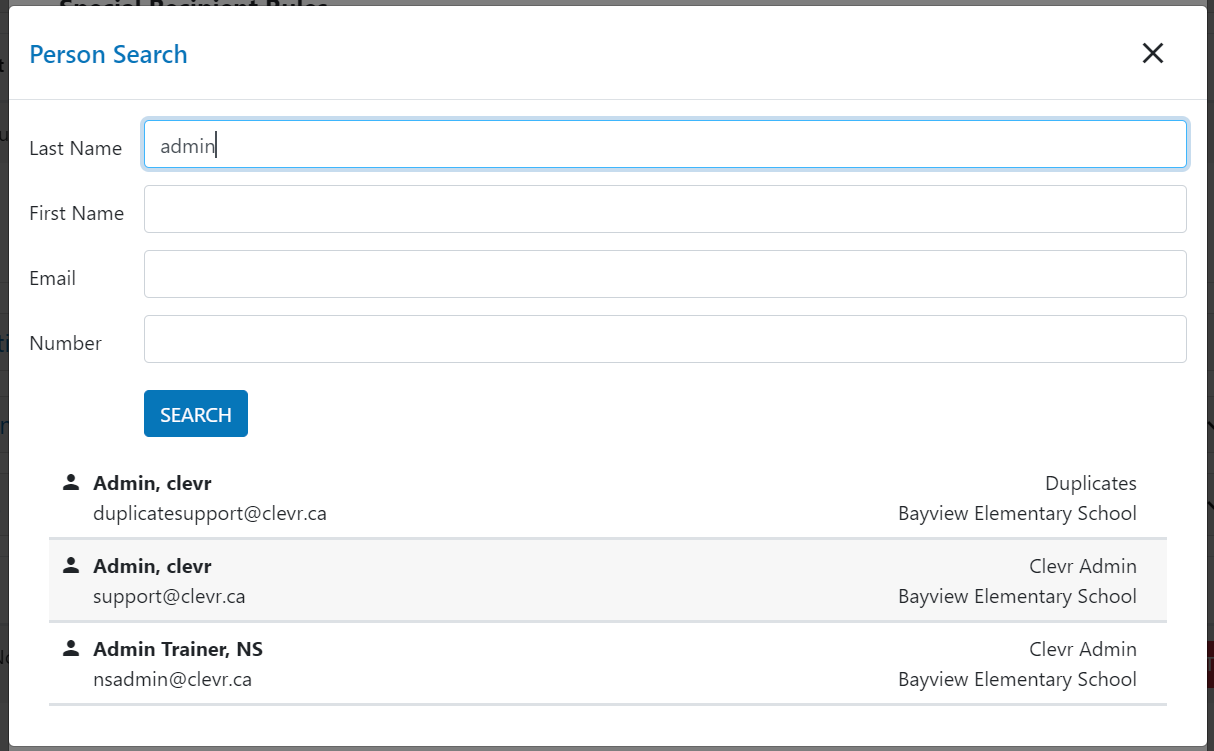Image resolution: width=1214 pixels, height=751 pixels.
Task: Click the Last Name label
Action: click(x=76, y=148)
